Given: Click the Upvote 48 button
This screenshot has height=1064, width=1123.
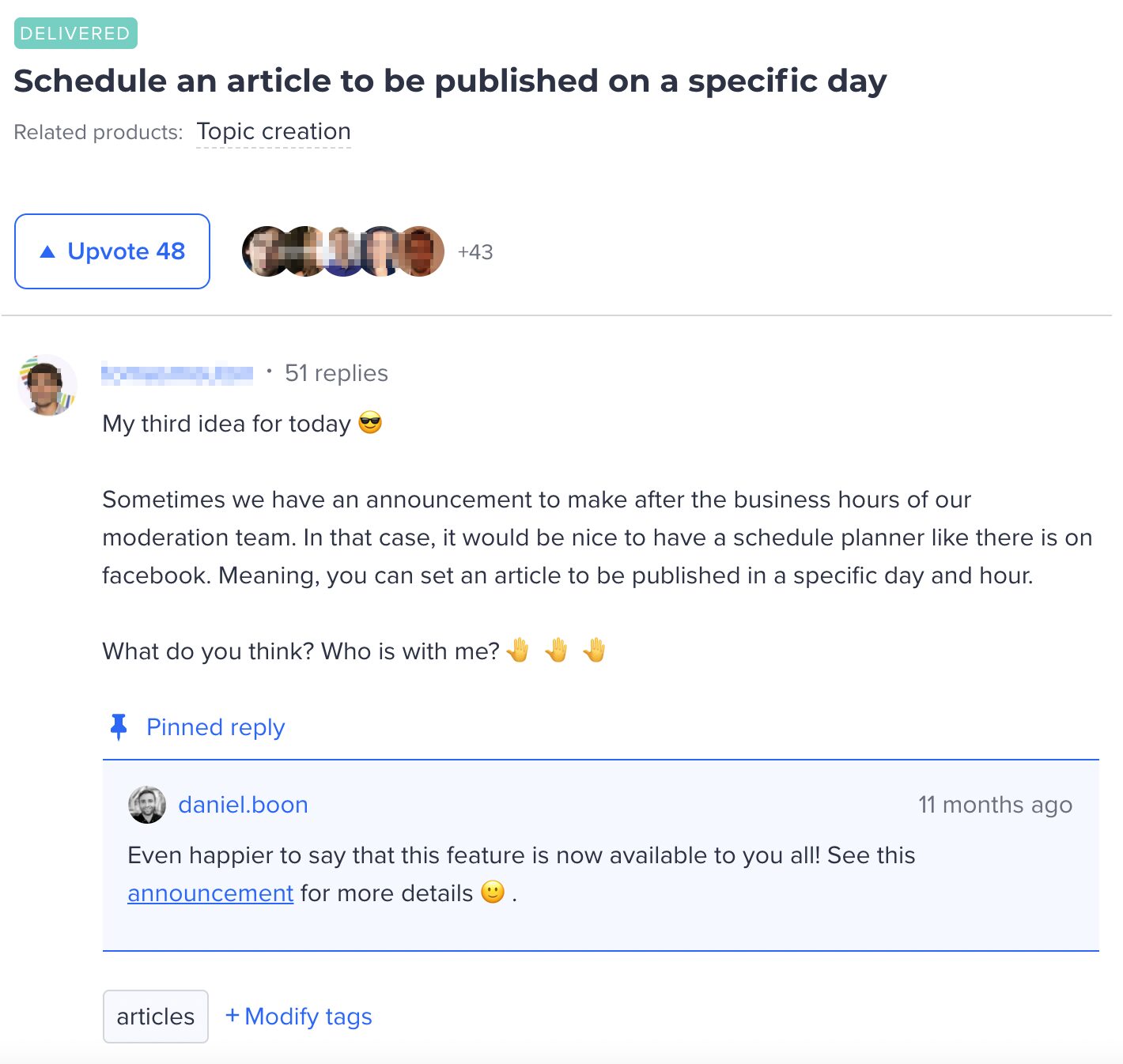Looking at the screenshot, I should [x=112, y=251].
